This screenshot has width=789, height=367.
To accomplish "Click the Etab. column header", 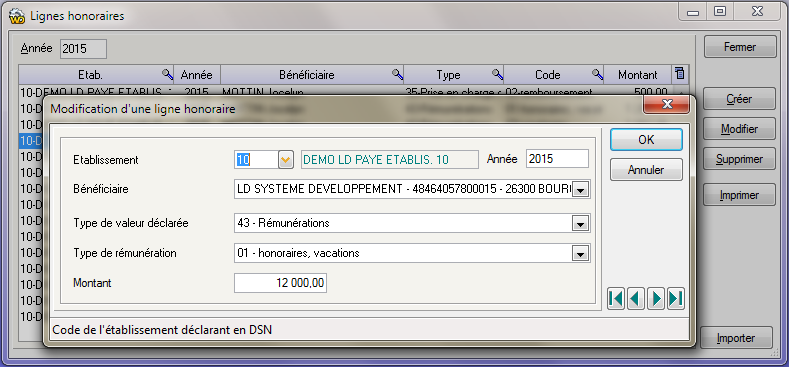I will point(96,75).
